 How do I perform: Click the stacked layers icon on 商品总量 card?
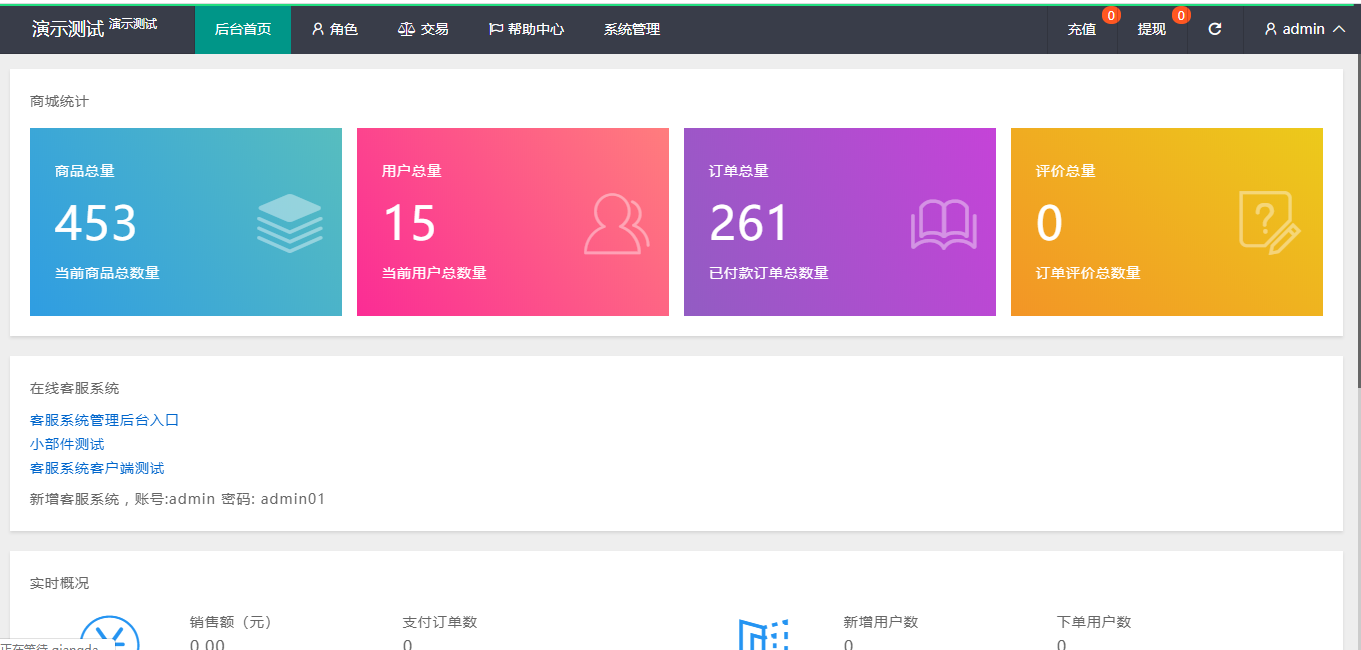pos(289,222)
